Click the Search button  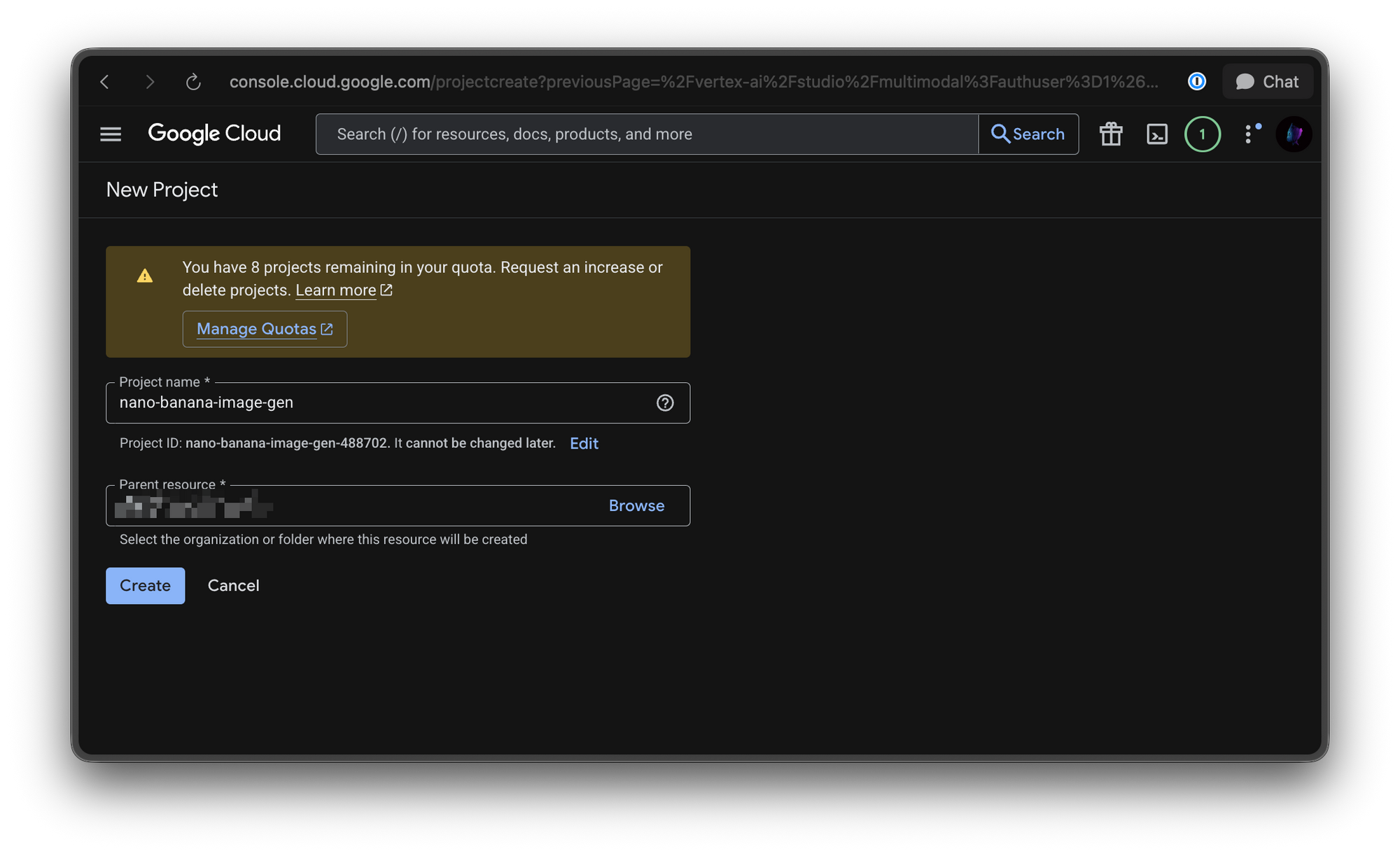coord(1028,134)
